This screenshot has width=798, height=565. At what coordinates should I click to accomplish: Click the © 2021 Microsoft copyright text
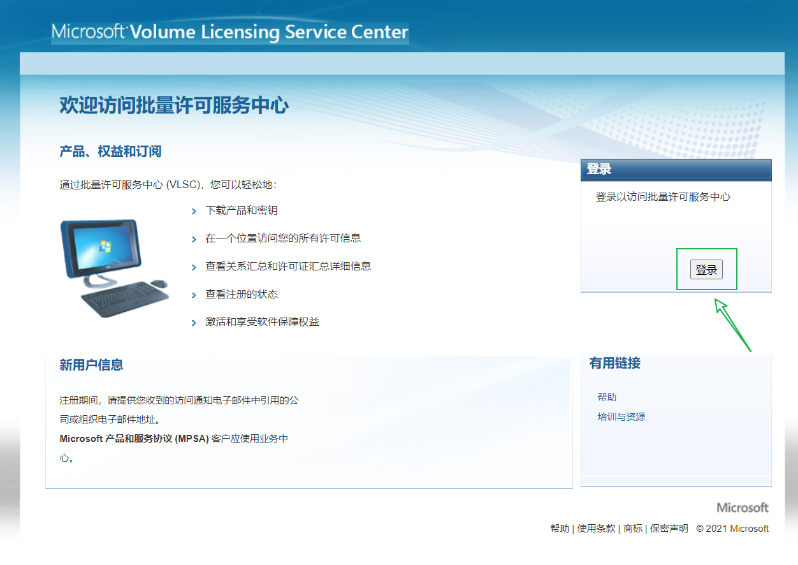[732, 528]
